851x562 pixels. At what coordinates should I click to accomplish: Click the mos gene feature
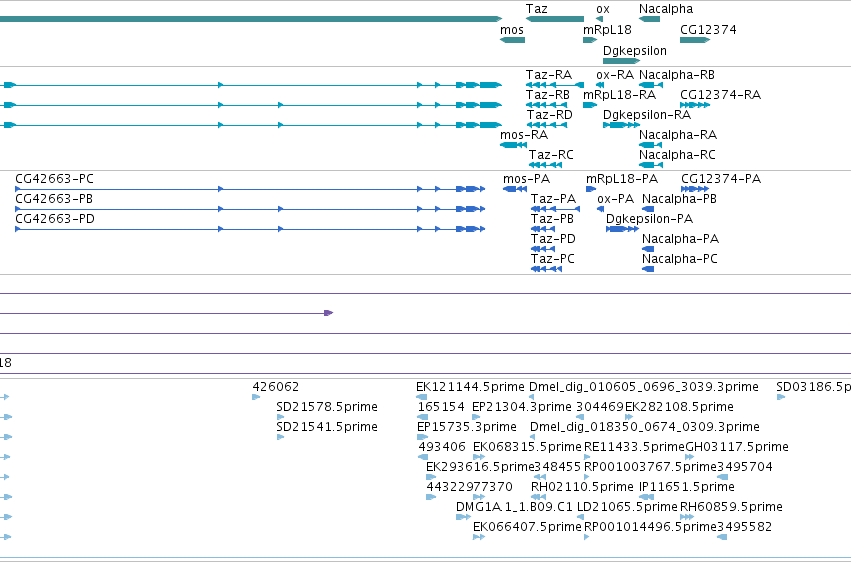coord(512,40)
